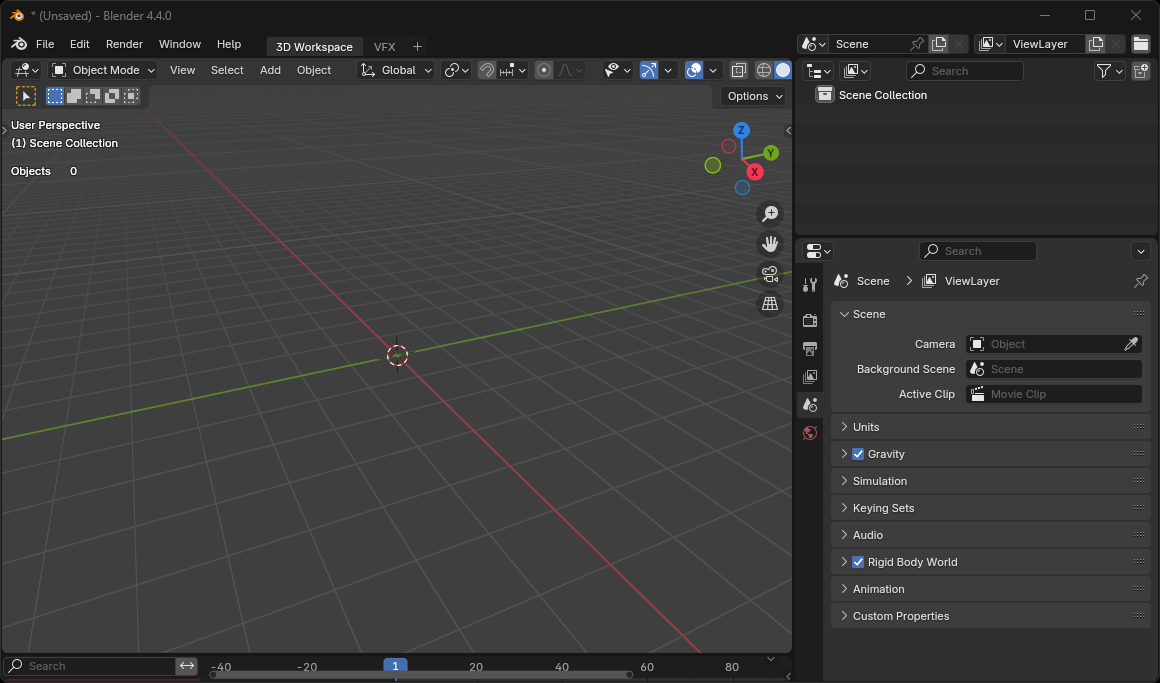The image size is (1160, 683).
Task: Switch viewport to wireframe shading
Action: (763, 70)
